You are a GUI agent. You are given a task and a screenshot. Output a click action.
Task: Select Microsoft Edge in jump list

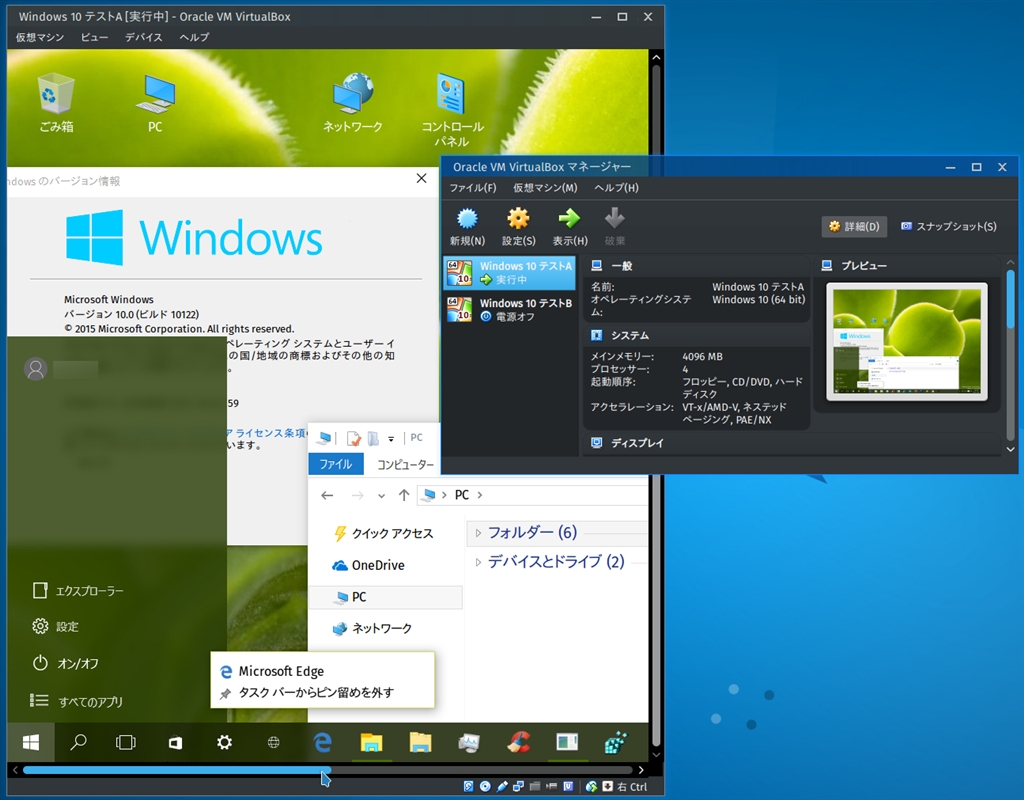click(281, 671)
